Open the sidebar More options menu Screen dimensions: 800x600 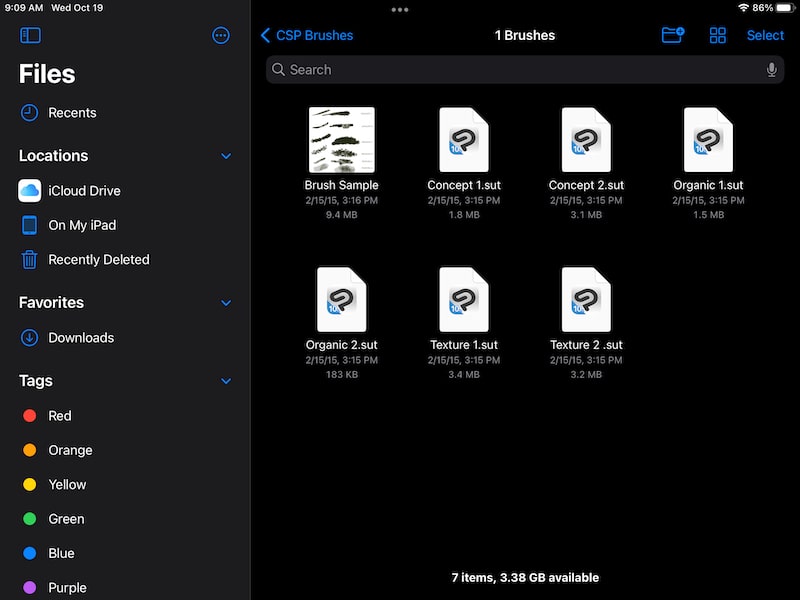point(220,35)
